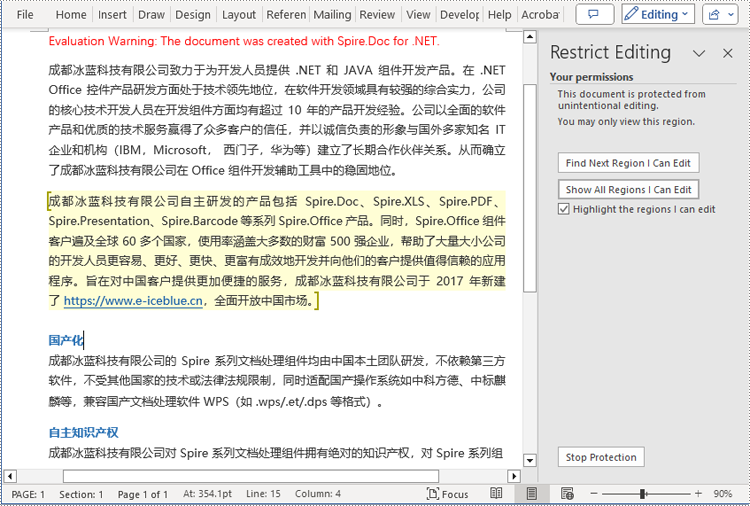The image size is (750, 506).
Task: Enable Focus mode in status bar
Action: click(447, 494)
